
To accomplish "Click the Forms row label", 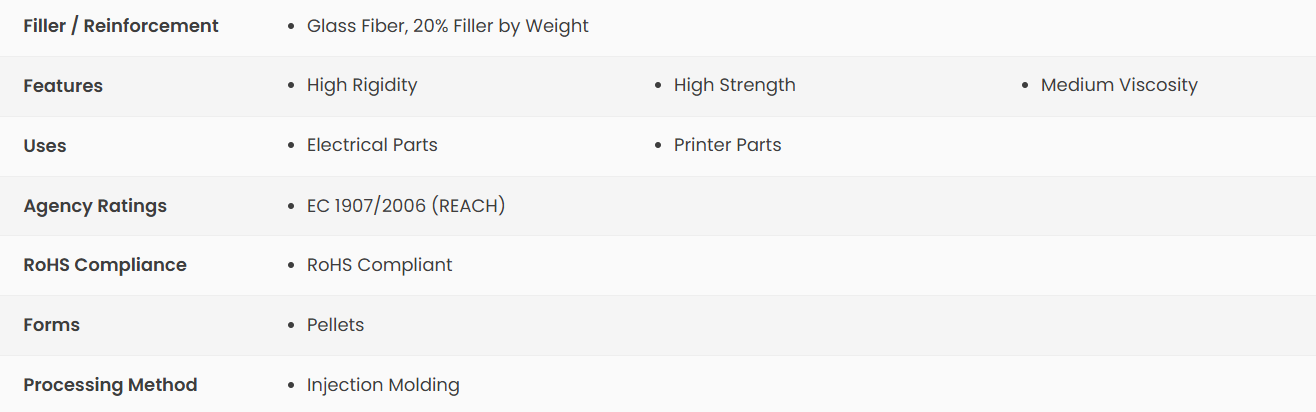I will pos(52,325).
